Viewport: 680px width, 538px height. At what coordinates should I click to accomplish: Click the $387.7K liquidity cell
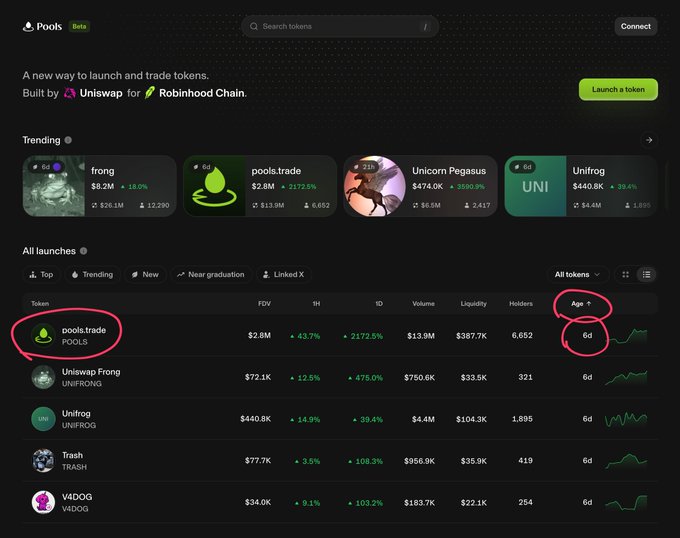pyautogui.click(x=471, y=336)
